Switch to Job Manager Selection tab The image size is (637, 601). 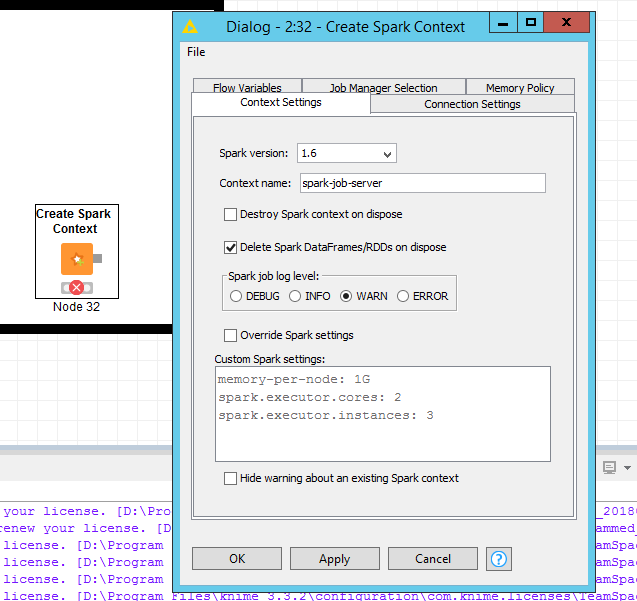[x=384, y=87]
